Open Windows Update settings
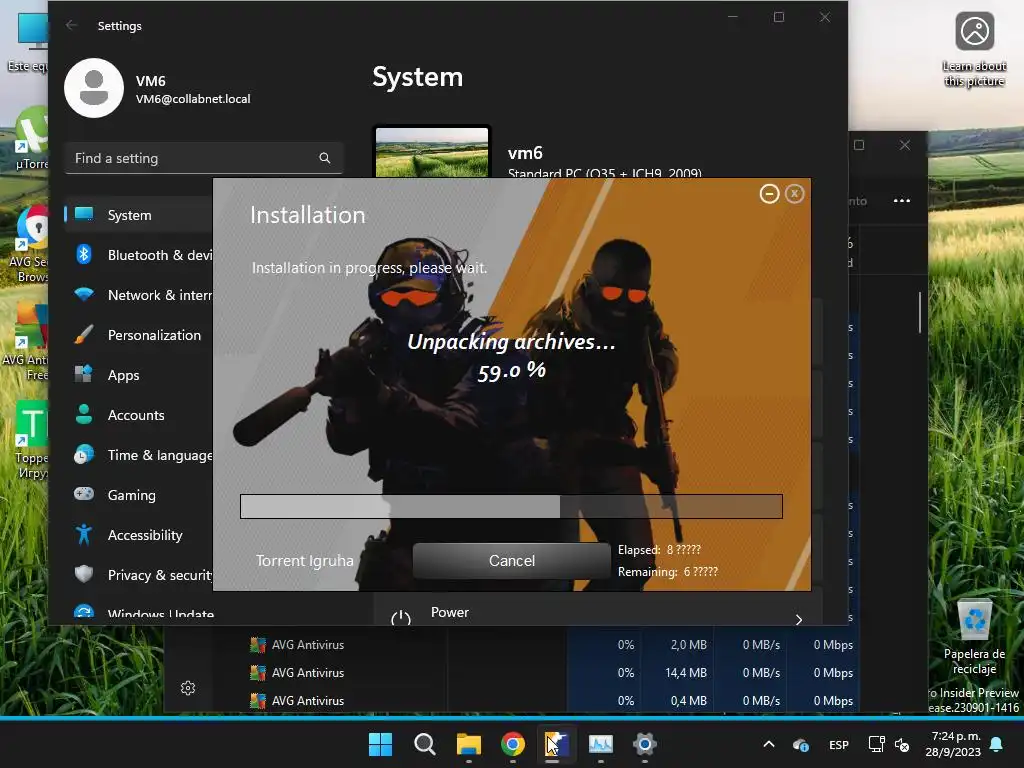Screen dimensions: 1024x768 139,614
